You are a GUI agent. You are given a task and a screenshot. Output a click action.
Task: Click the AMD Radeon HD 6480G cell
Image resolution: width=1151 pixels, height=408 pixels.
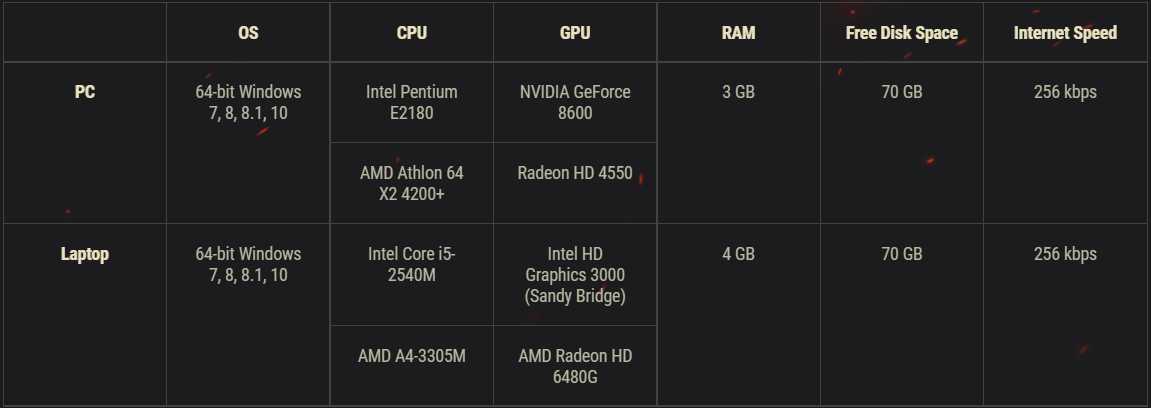tap(575, 366)
